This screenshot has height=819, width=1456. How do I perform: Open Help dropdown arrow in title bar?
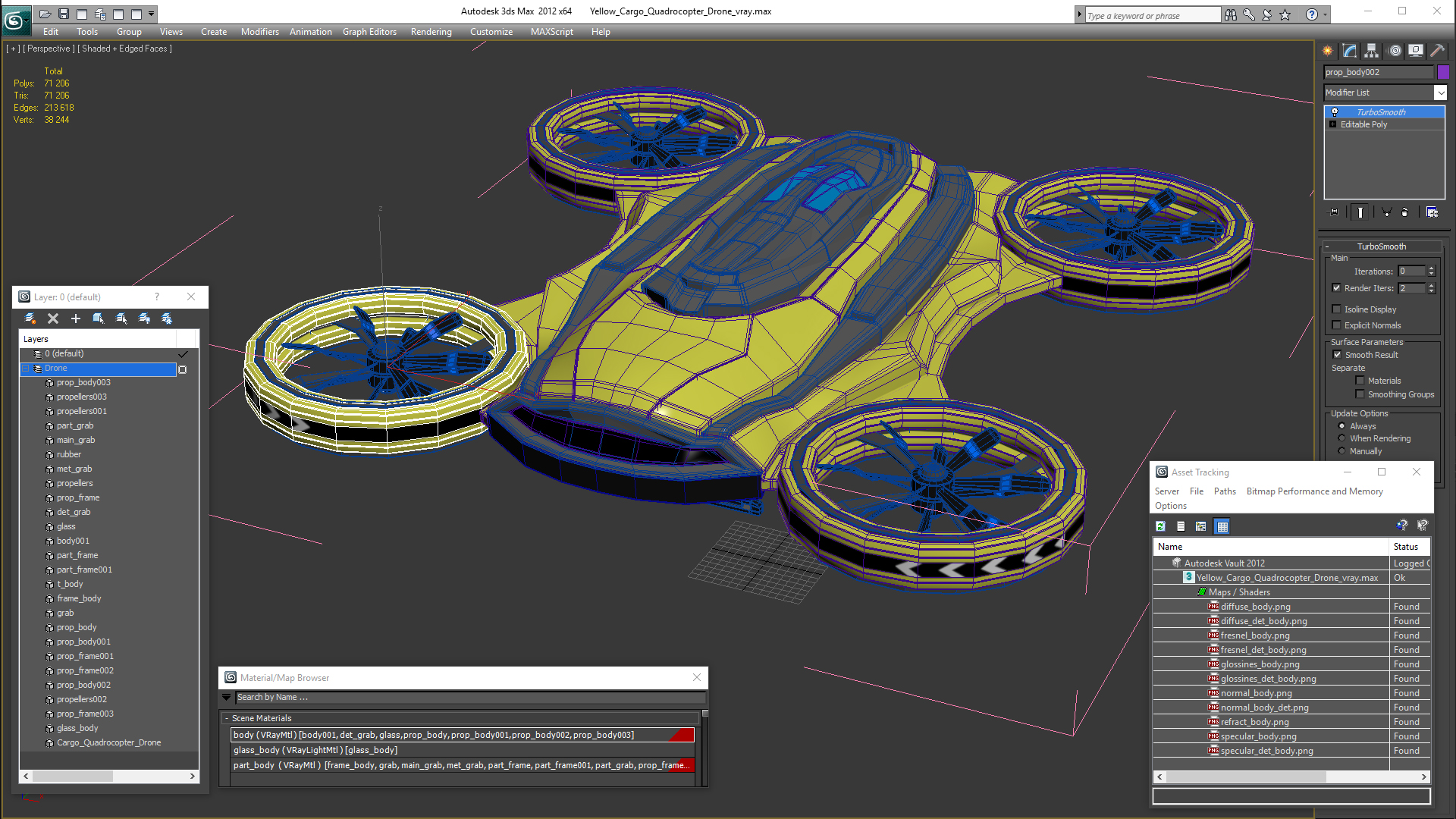pyautogui.click(x=1325, y=14)
